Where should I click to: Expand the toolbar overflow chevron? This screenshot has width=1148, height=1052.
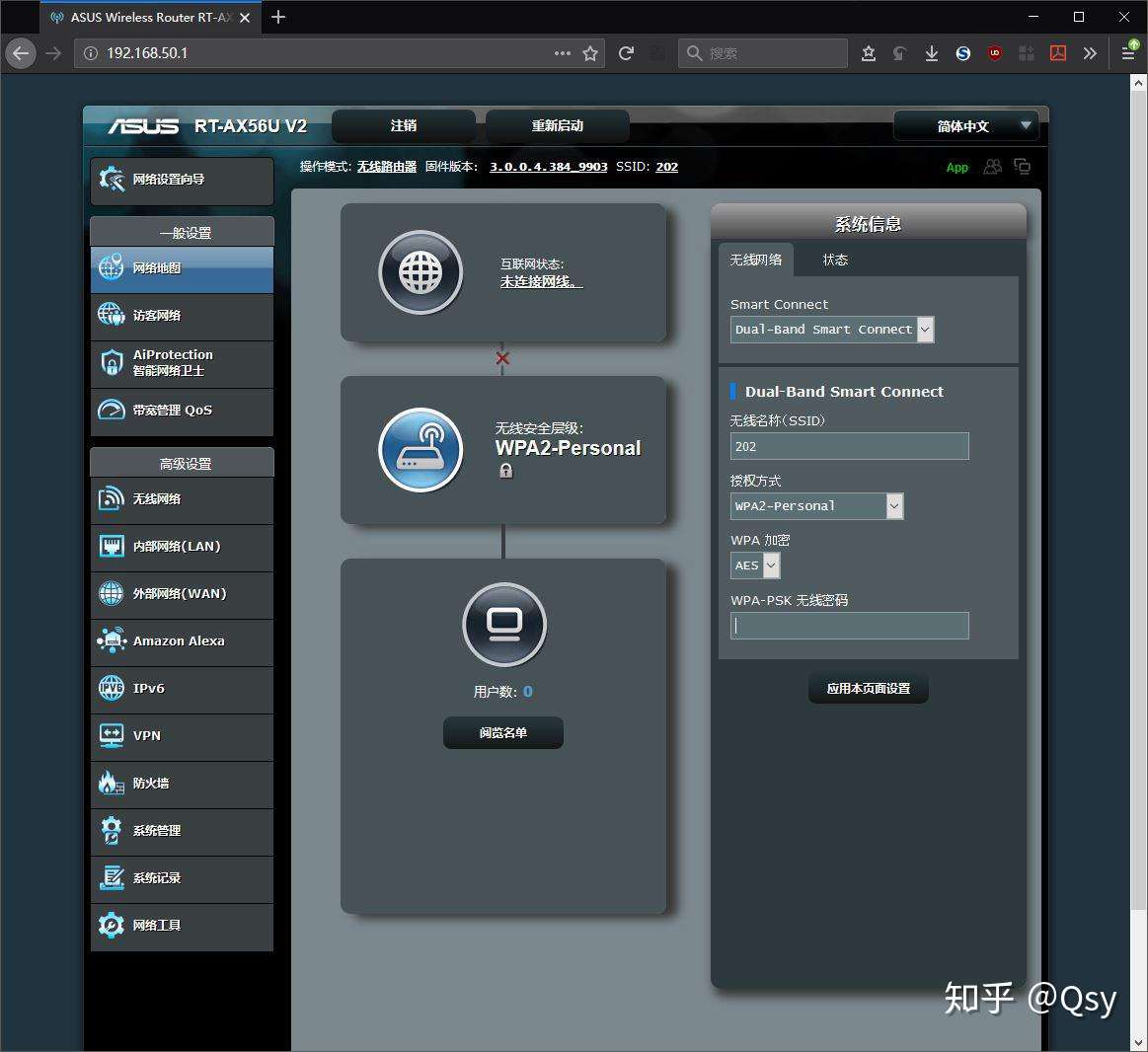point(1090,53)
